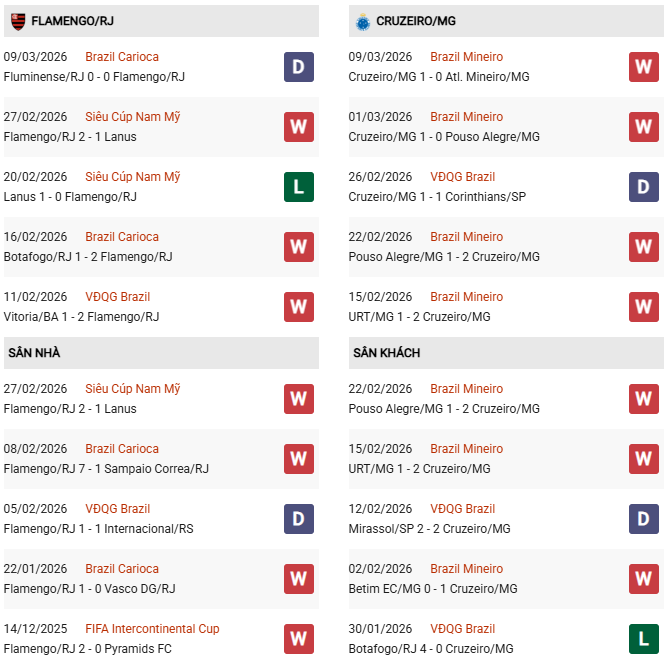Screen dimensions: 669x662
Task: Select the SÂN KHÁCH section header
Action: (x=386, y=353)
